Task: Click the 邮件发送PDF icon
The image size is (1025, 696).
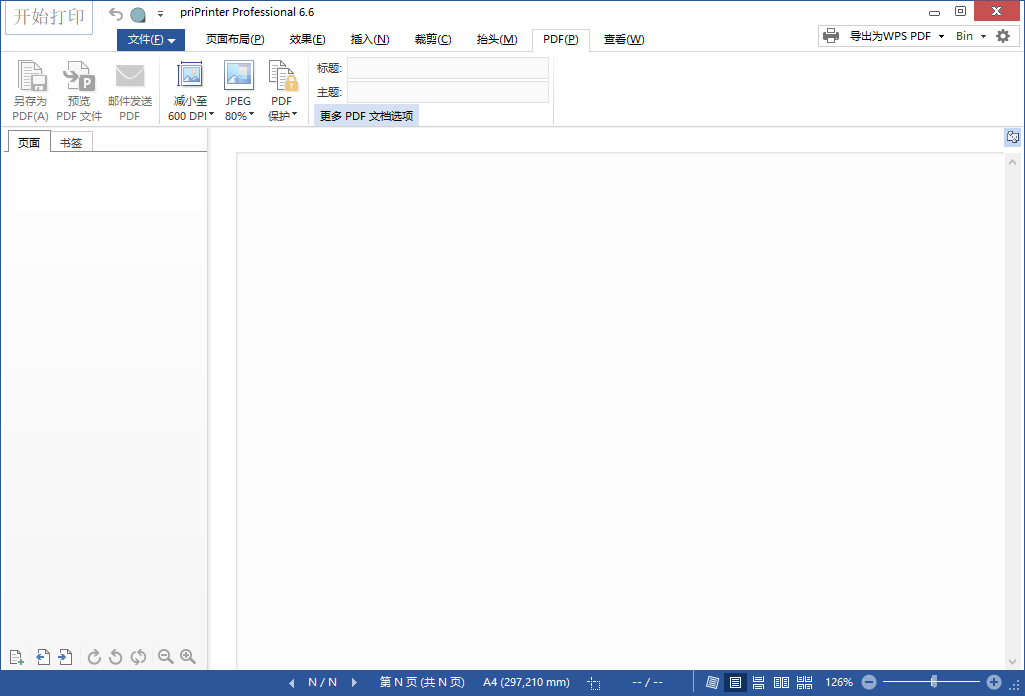Action: pyautogui.click(x=129, y=88)
